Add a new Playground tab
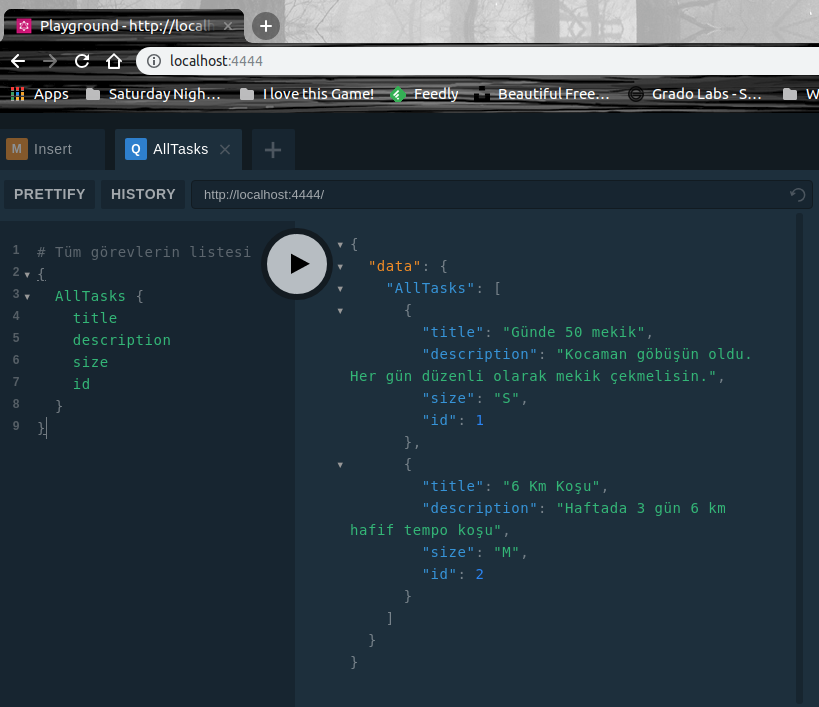This screenshot has height=707, width=819. [272, 150]
